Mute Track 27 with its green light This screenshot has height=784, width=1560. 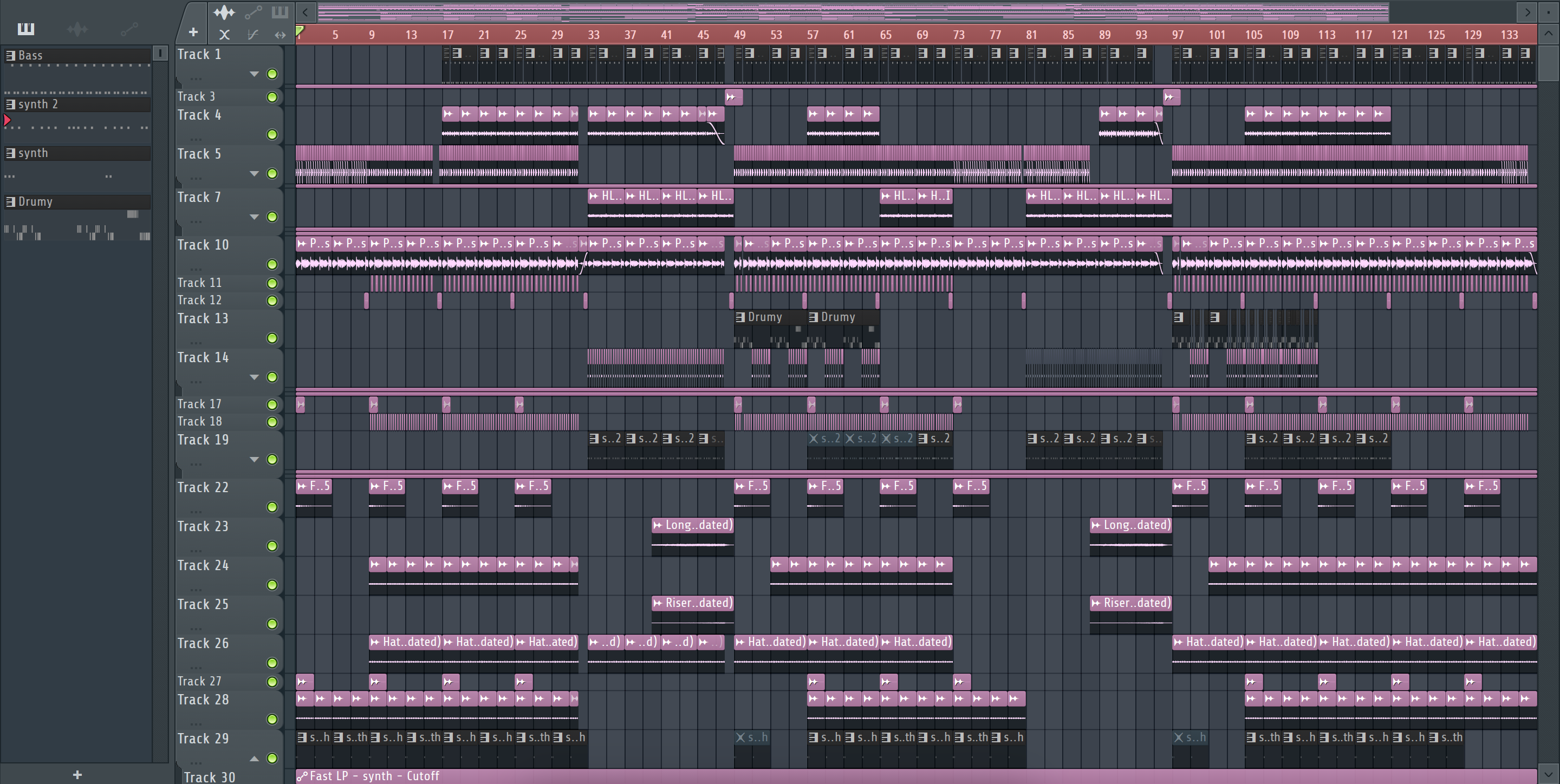(x=272, y=682)
